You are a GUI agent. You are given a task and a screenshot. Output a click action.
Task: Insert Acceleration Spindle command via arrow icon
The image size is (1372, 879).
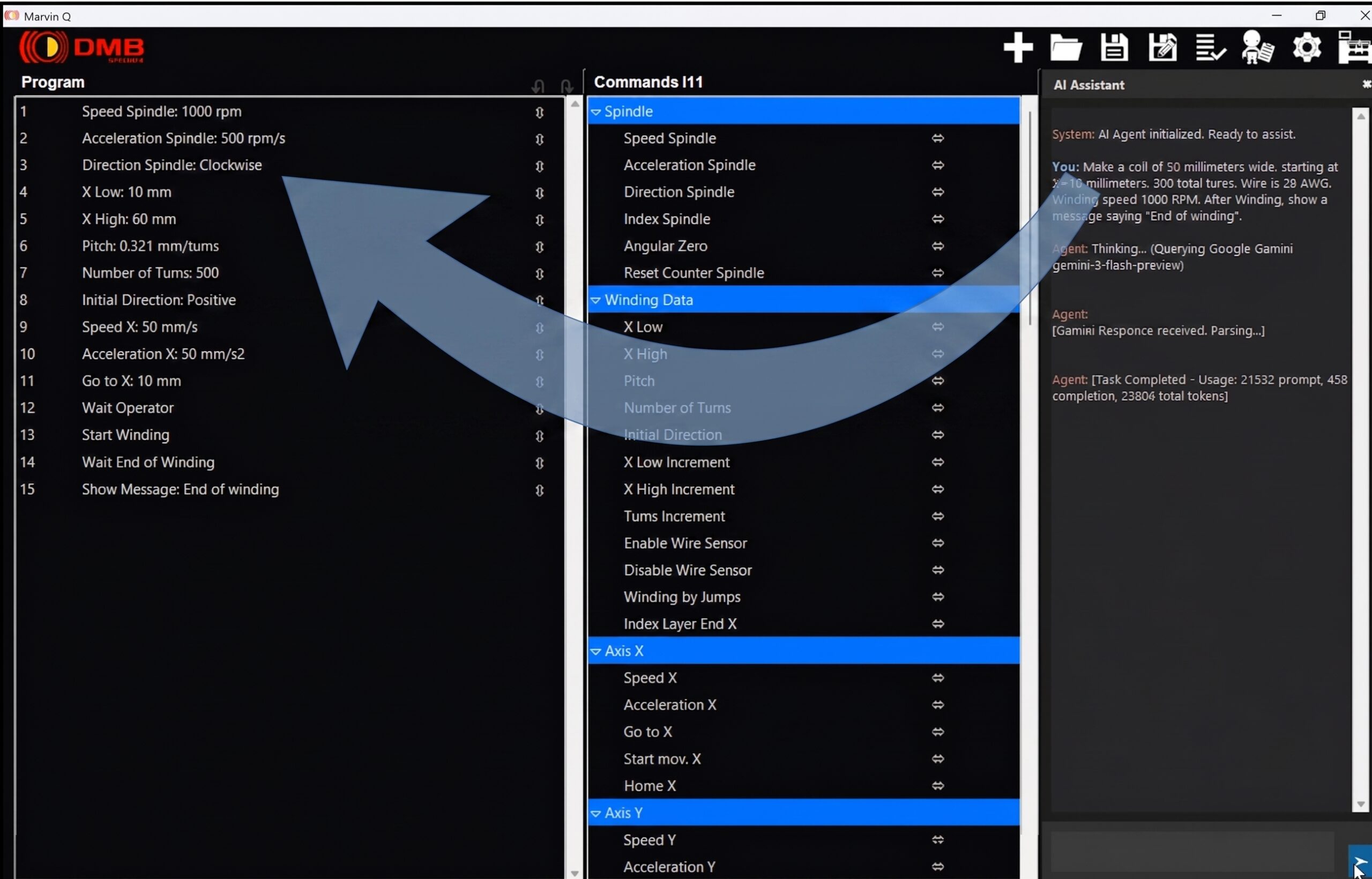tap(938, 165)
